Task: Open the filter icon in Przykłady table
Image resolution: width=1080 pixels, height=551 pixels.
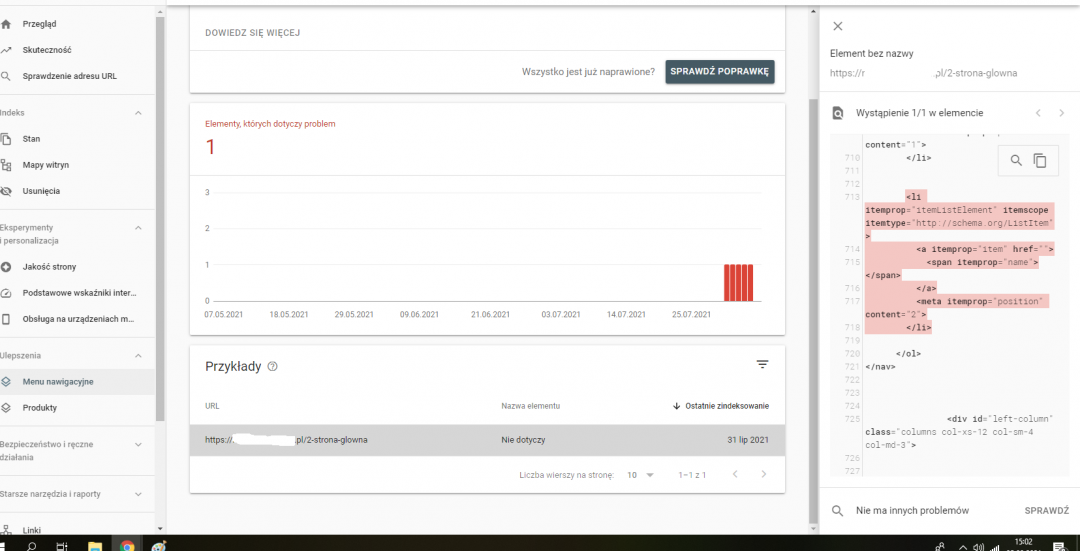Action: pos(762,365)
